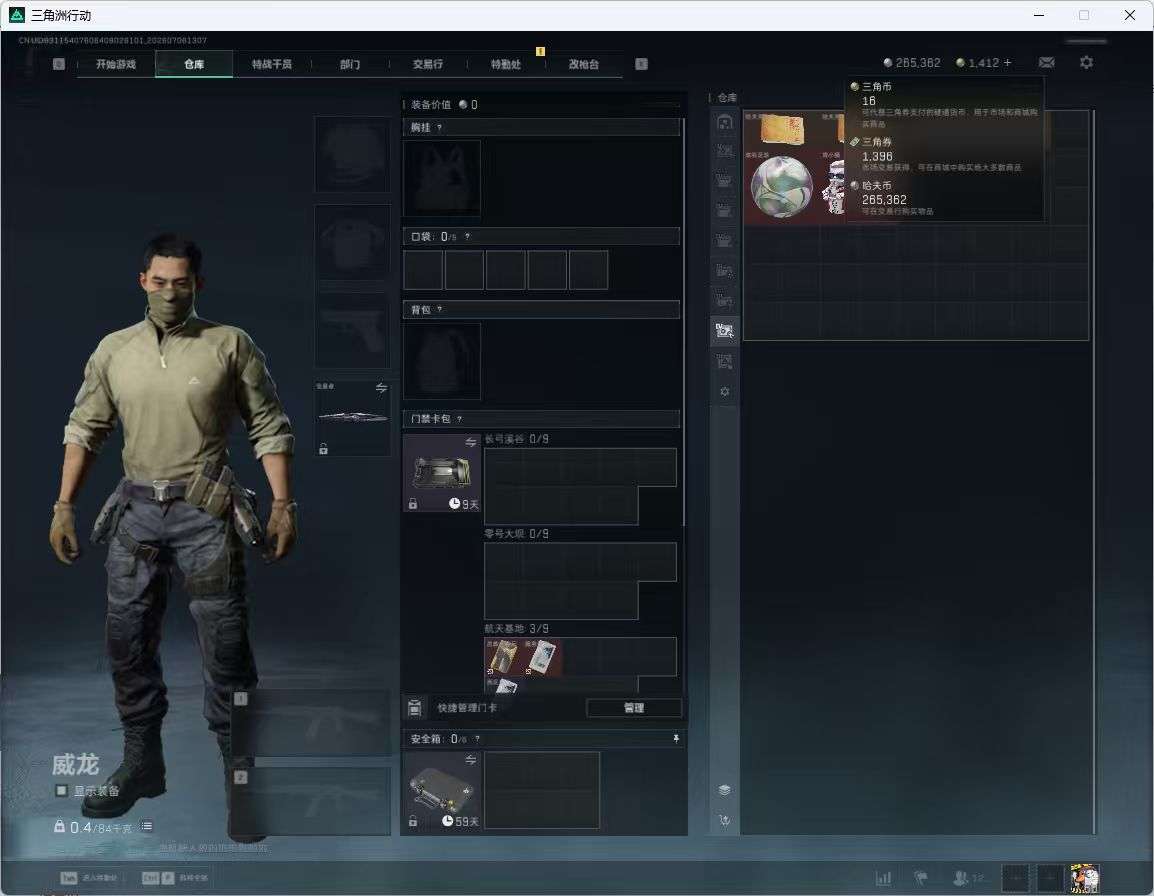The width and height of the screenshot is (1154, 896).
Task: Click the marble ball item in warehouse
Action: tap(781, 187)
